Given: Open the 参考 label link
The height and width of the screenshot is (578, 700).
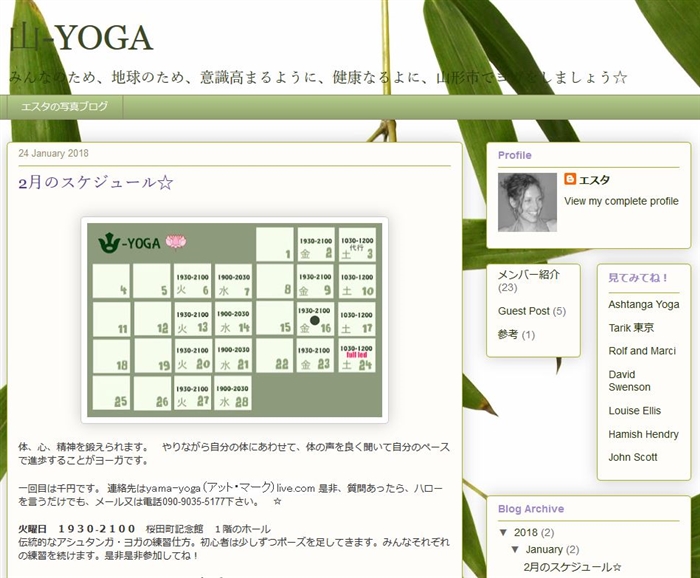Looking at the screenshot, I should (508, 334).
